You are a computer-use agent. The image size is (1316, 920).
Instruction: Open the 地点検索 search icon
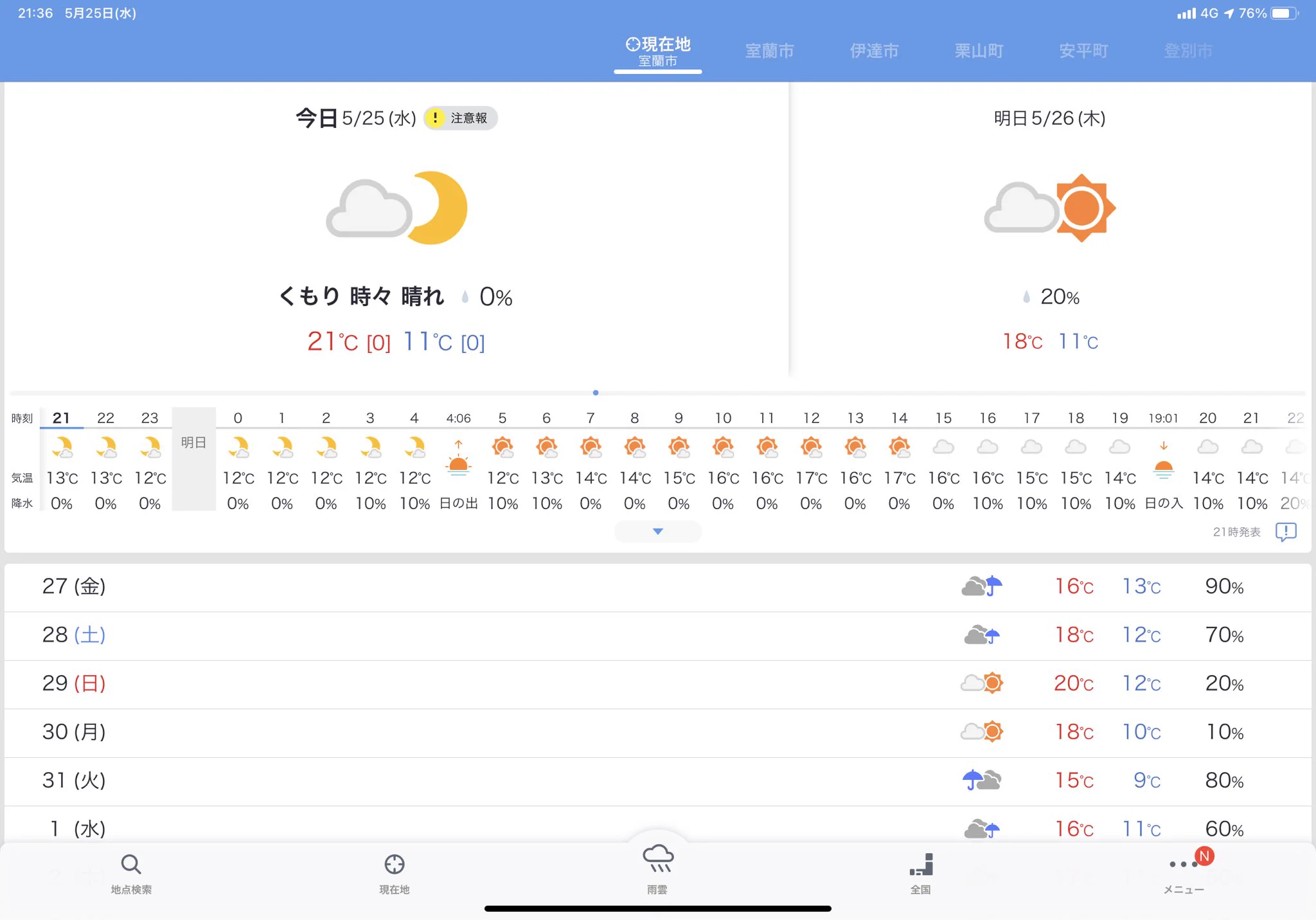coord(131,865)
